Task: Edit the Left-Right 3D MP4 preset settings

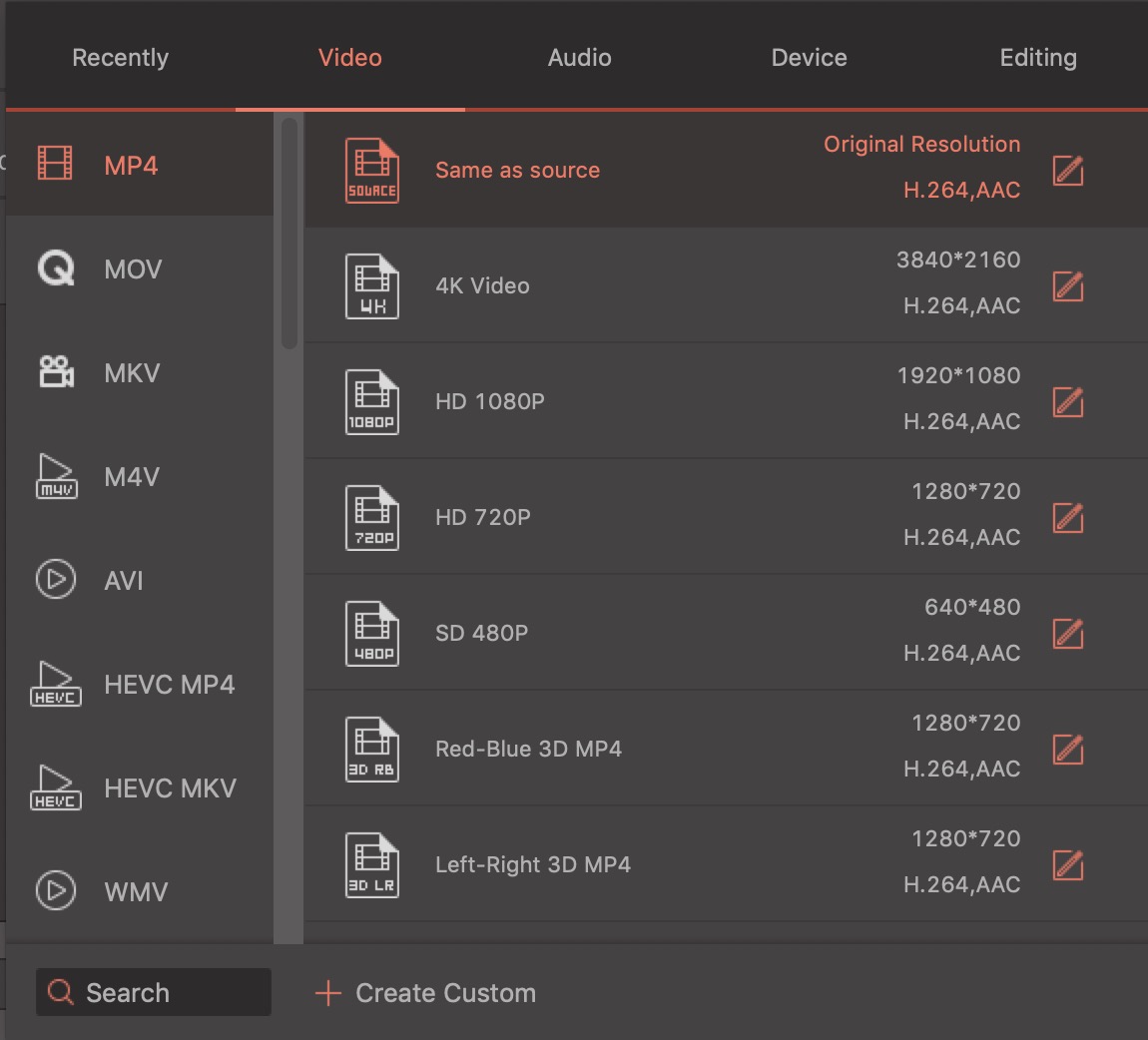Action: [x=1068, y=864]
